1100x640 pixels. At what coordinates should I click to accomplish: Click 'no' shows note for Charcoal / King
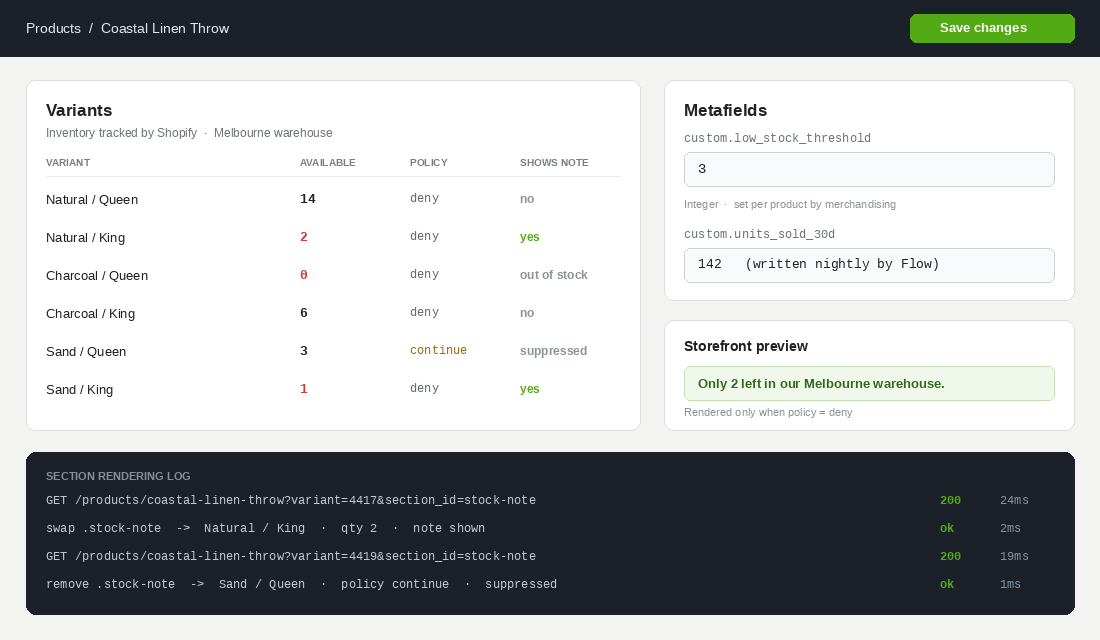(x=527, y=313)
